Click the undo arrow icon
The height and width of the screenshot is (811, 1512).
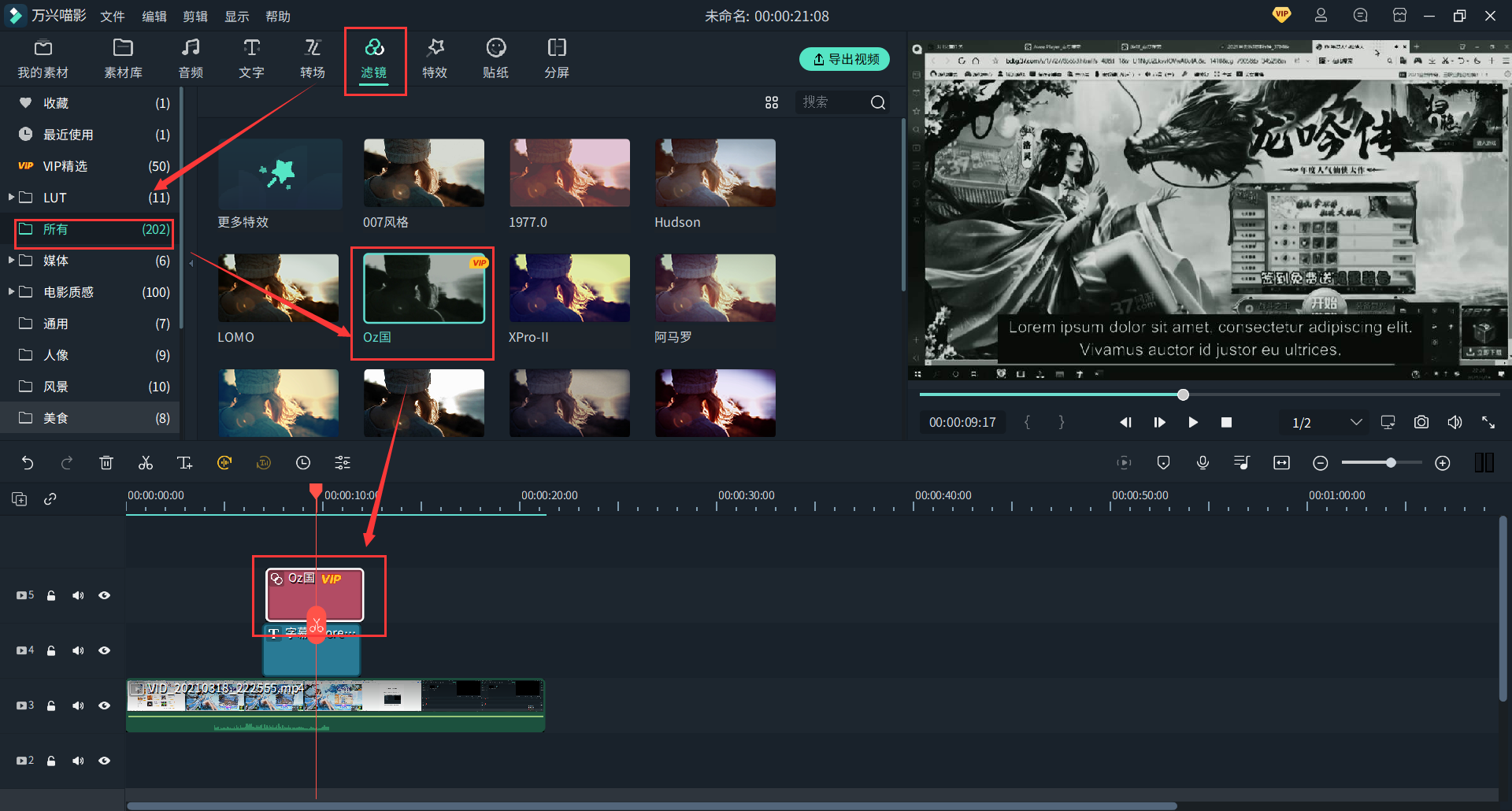coord(28,463)
